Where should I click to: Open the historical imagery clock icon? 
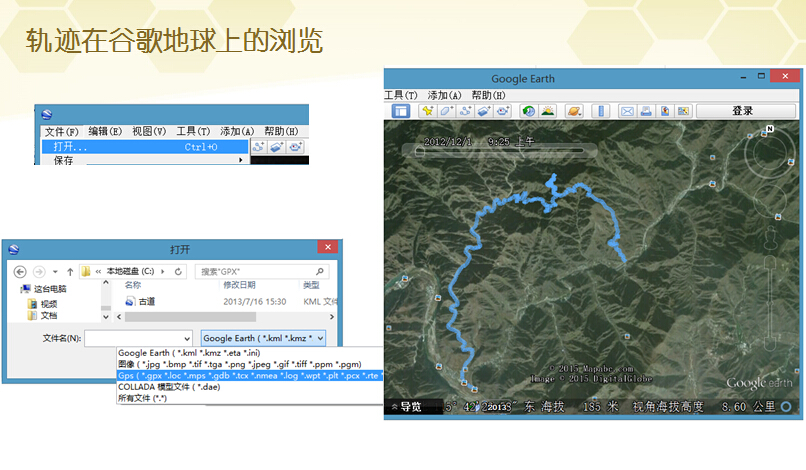pos(528,111)
